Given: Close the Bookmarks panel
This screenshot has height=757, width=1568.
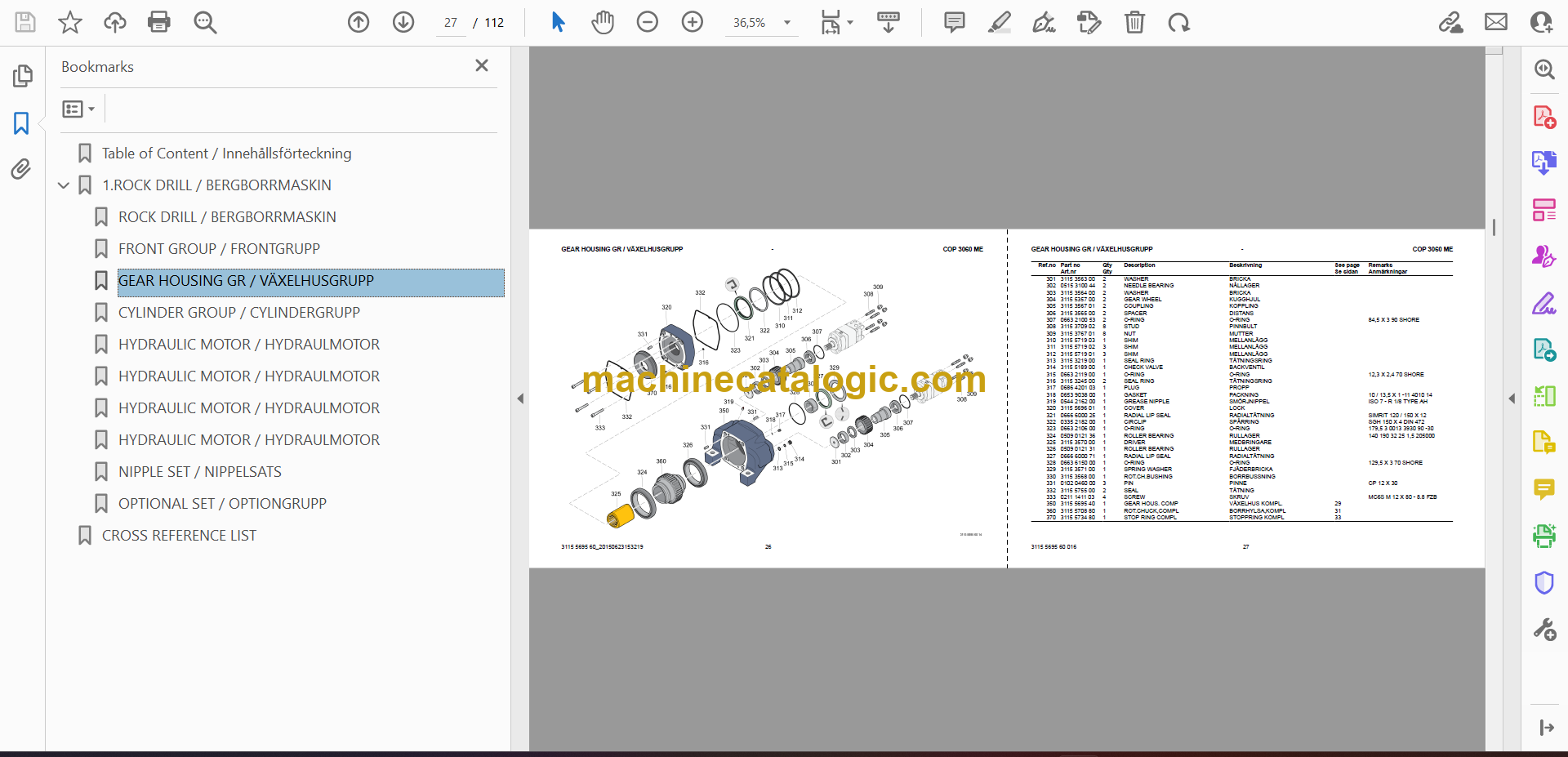Looking at the screenshot, I should pyautogui.click(x=482, y=65).
